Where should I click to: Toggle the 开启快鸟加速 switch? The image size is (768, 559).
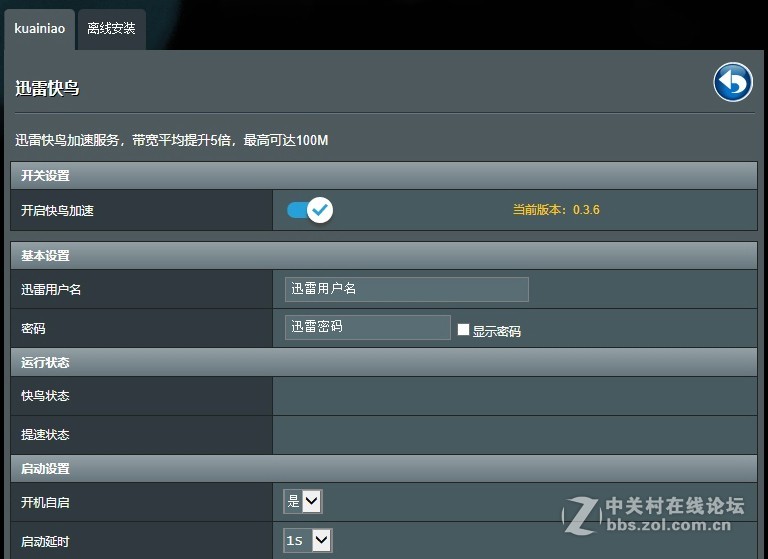(310, 210)
